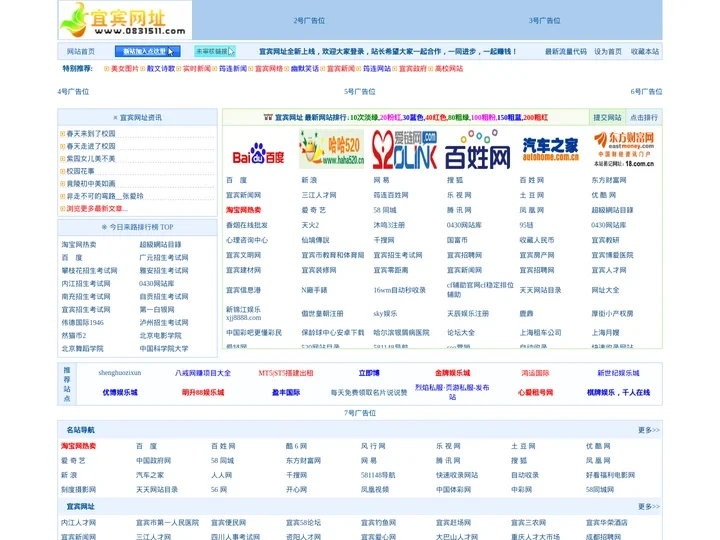Open recommended site shenghuozixun
This screenshot has width=720, height=540.
(120, 373)
